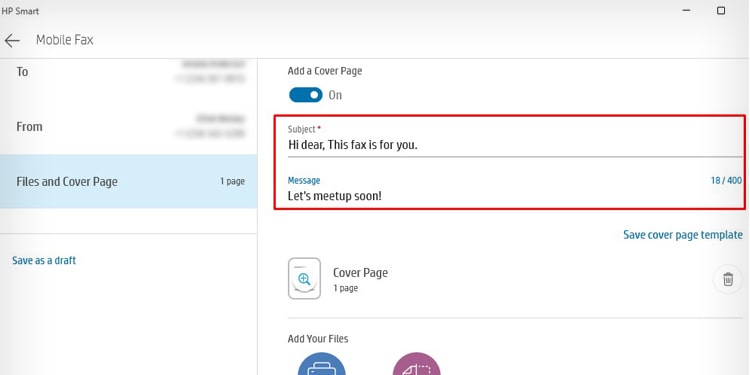
Task: Toggle the Add a Cover Page switch
Action: point(306,95)
